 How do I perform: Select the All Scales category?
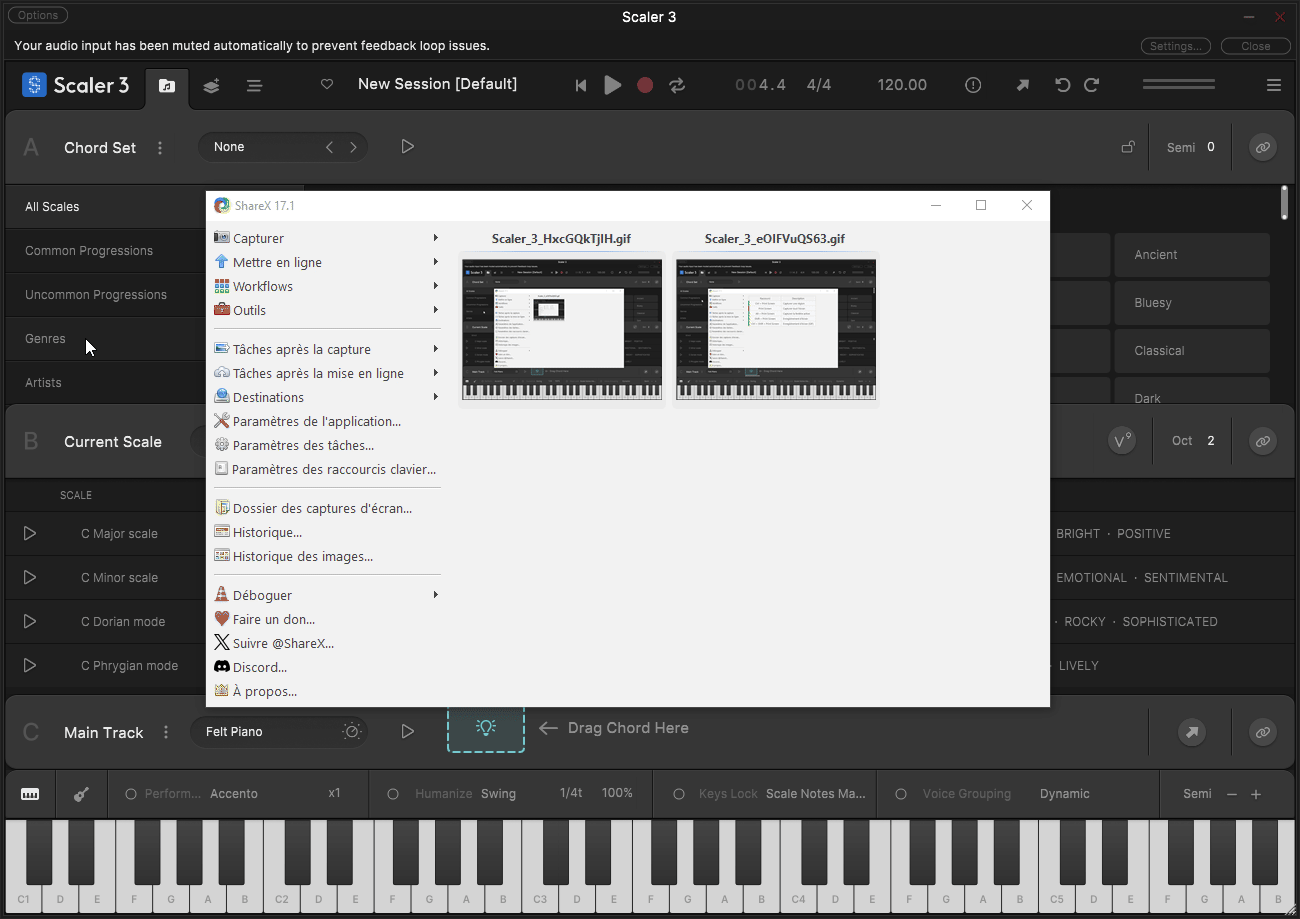106,207
